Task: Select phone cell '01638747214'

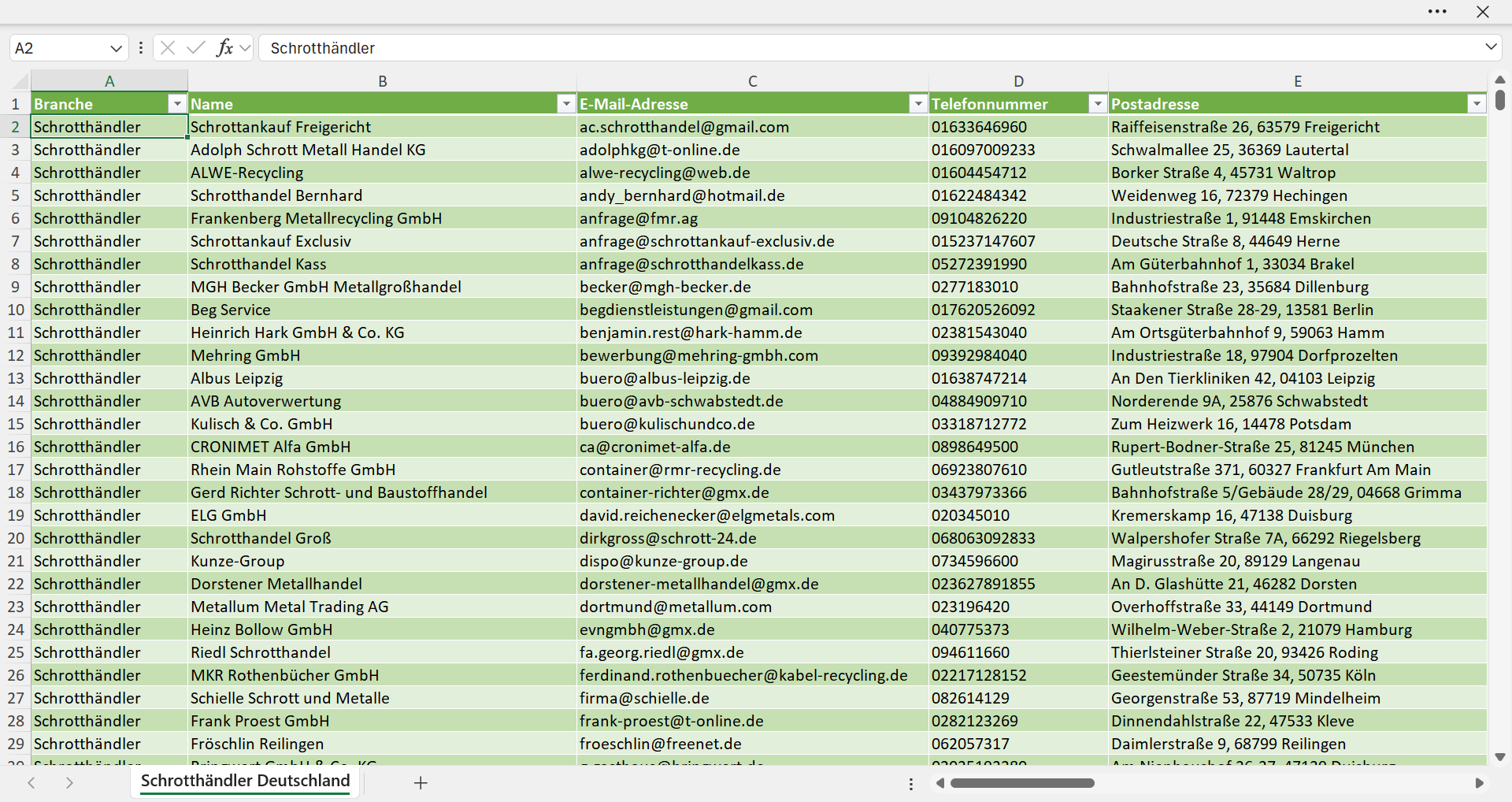Action: 1018,378
